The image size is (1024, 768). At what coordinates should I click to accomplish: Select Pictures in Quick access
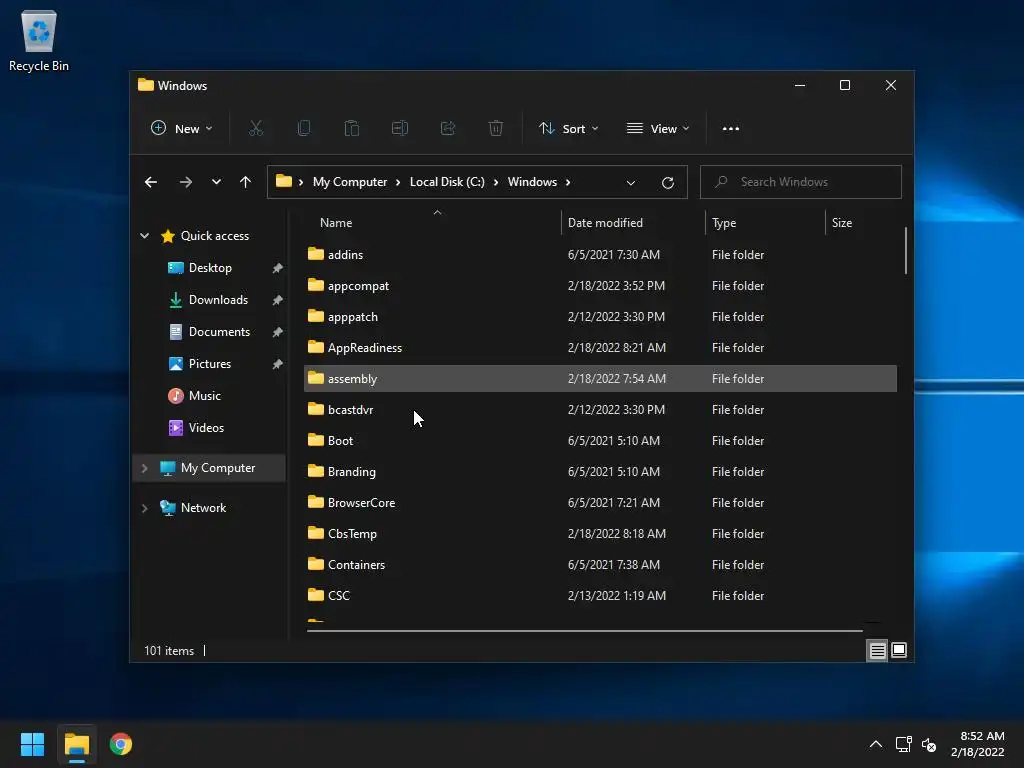coord(210,364)
